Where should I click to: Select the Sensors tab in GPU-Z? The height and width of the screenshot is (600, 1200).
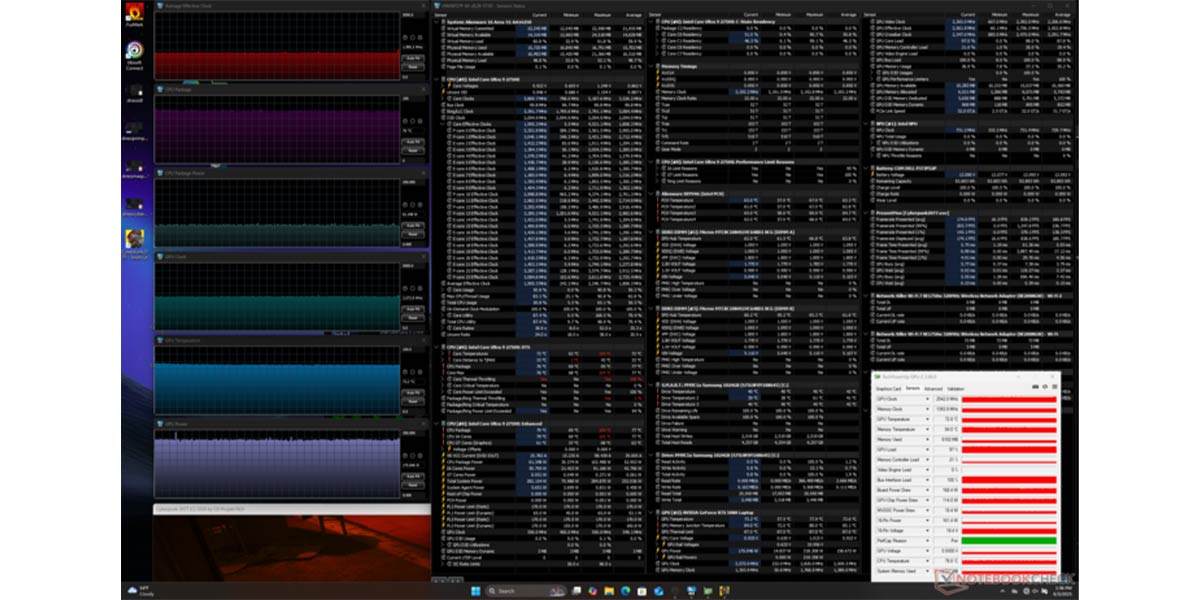click(913, 388)
